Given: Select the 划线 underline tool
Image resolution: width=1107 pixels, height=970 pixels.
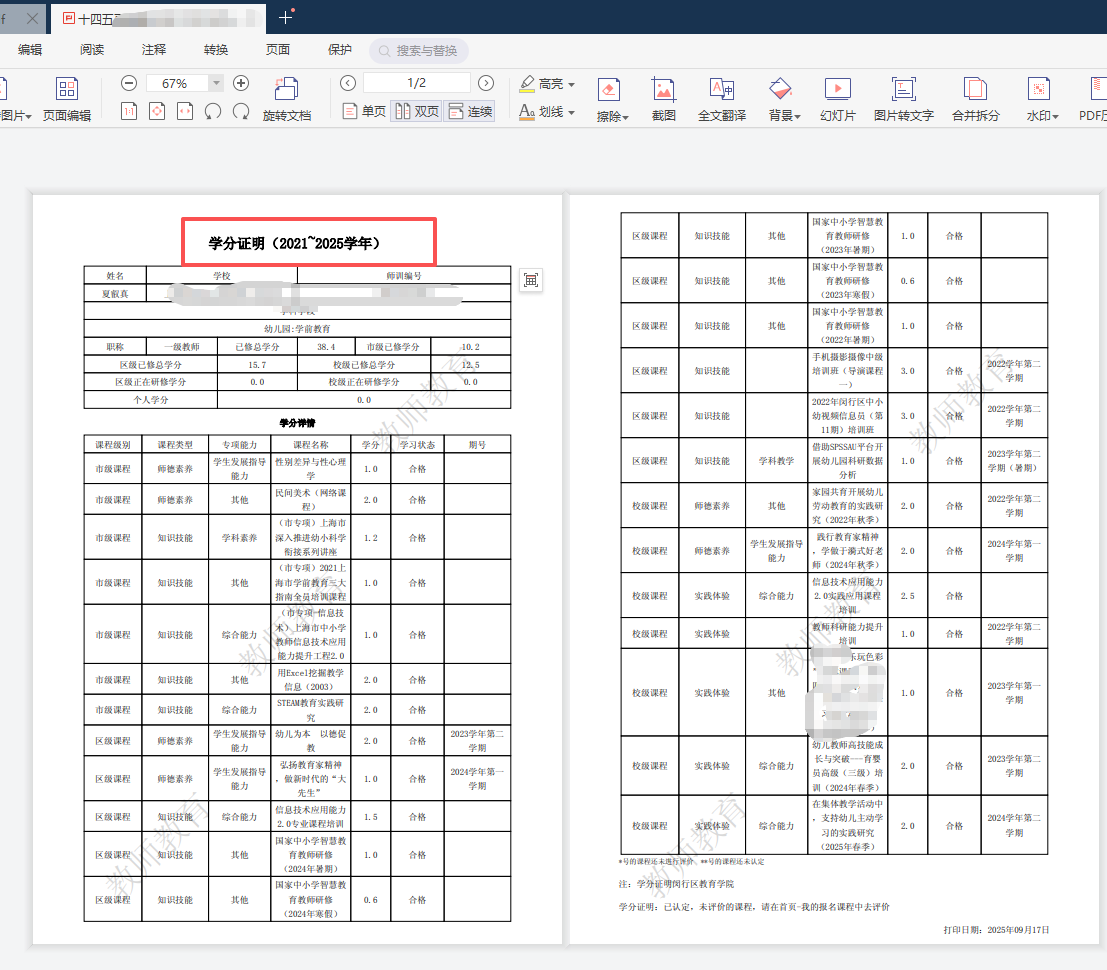Looking at the screenshot, I should [541, 112].
